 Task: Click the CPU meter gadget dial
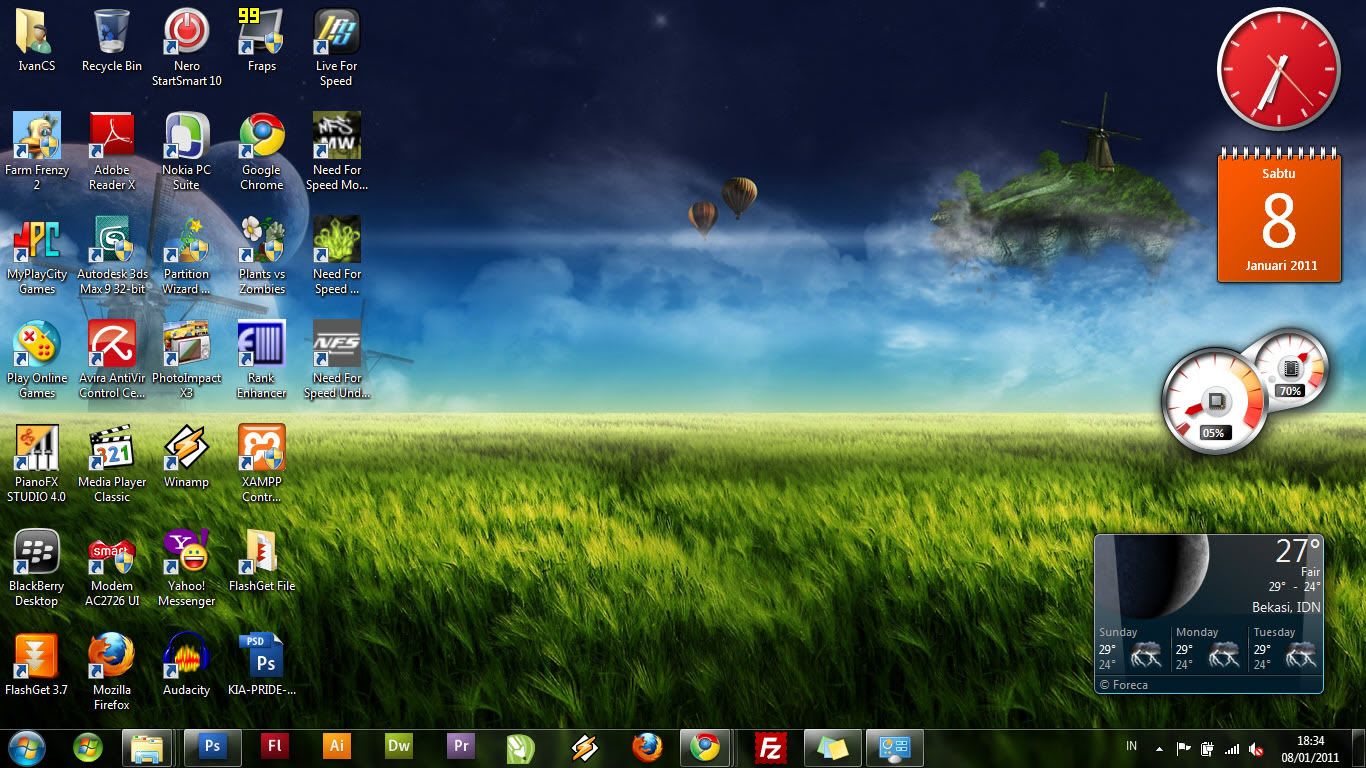(1215, 402)
